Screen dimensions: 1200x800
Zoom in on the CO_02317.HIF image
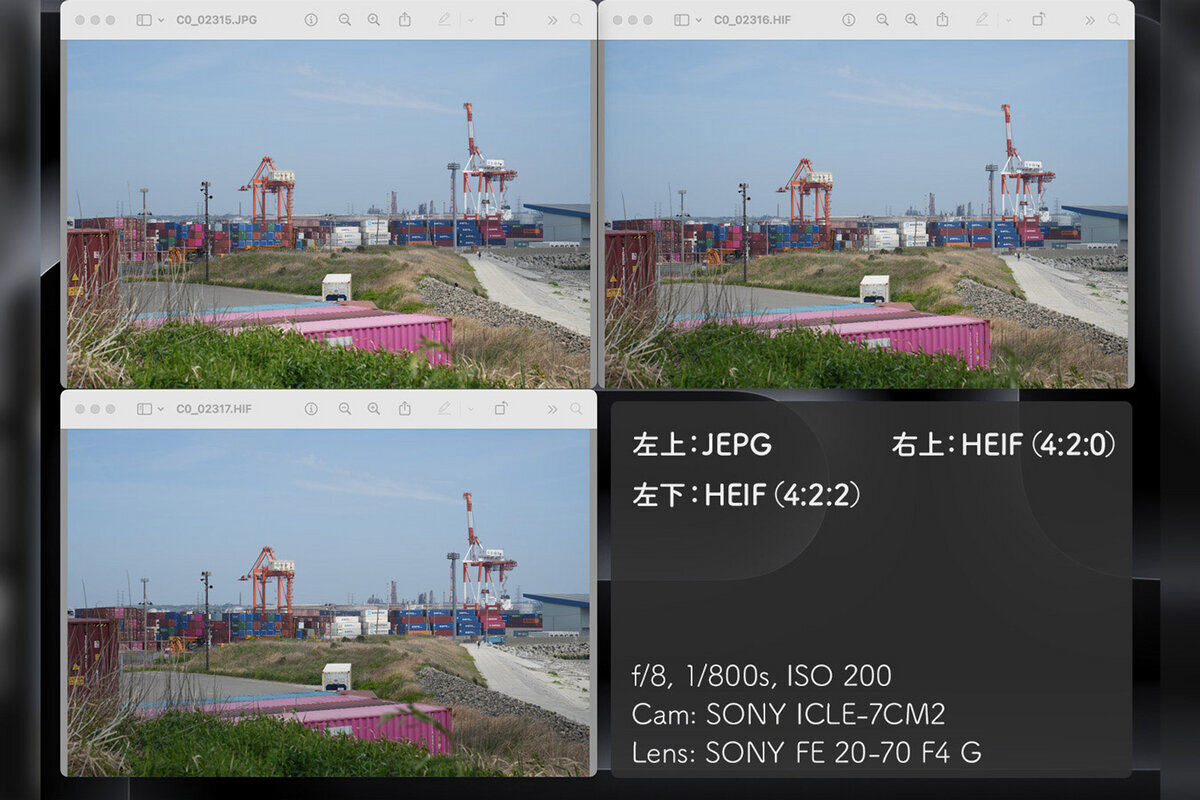pyautogui.click(x=375, y=409)
